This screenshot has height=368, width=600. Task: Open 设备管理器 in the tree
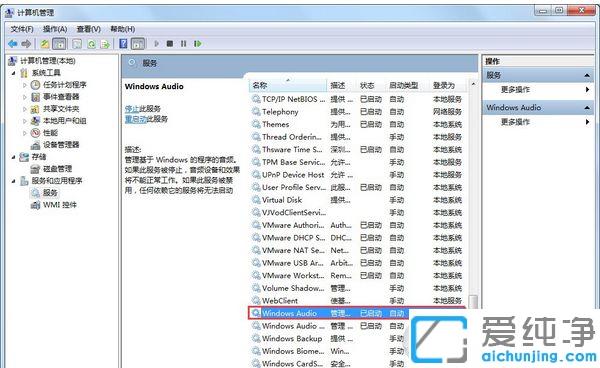pos(61,145)
